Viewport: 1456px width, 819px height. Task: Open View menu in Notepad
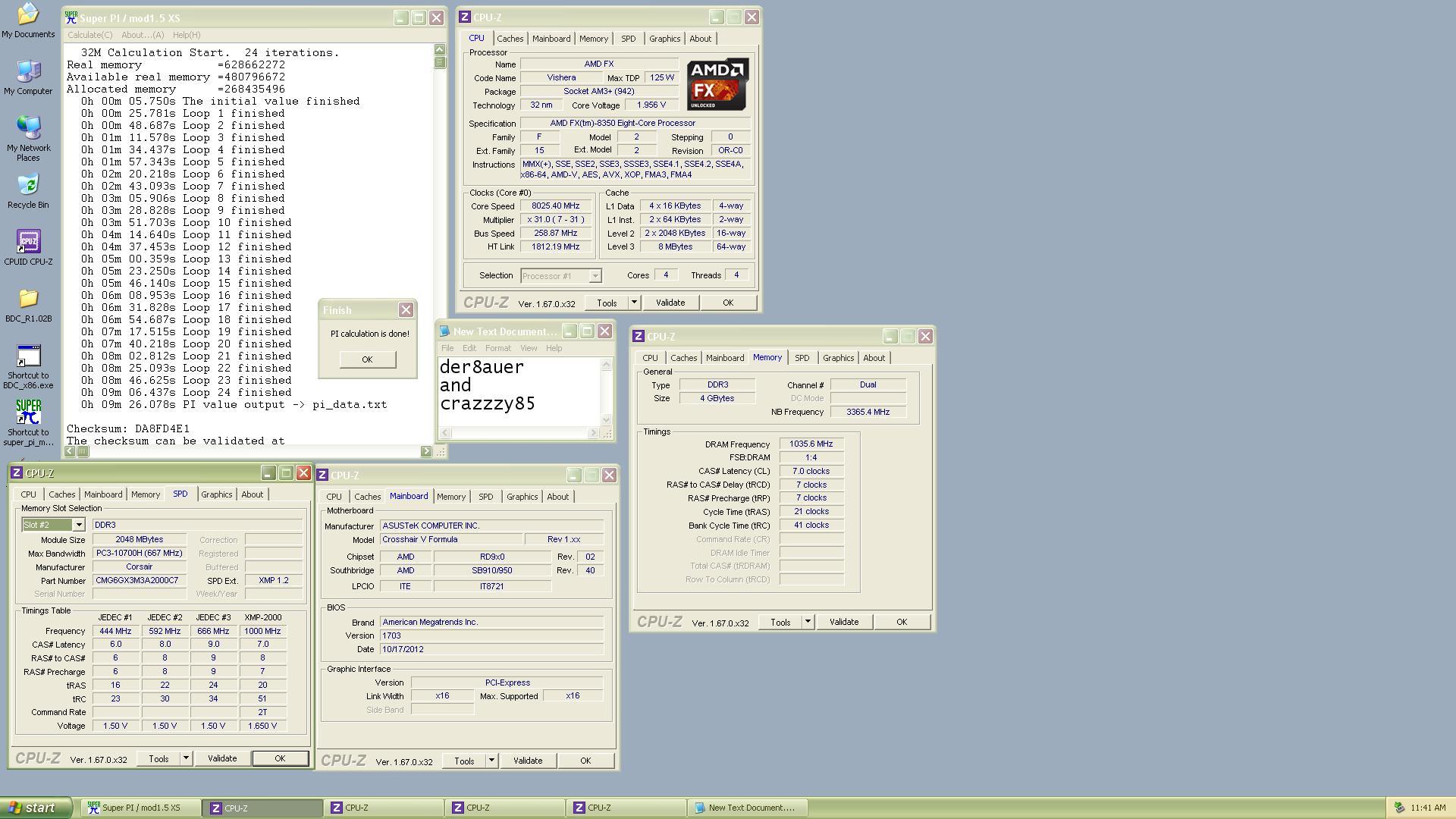coord(529,348)
